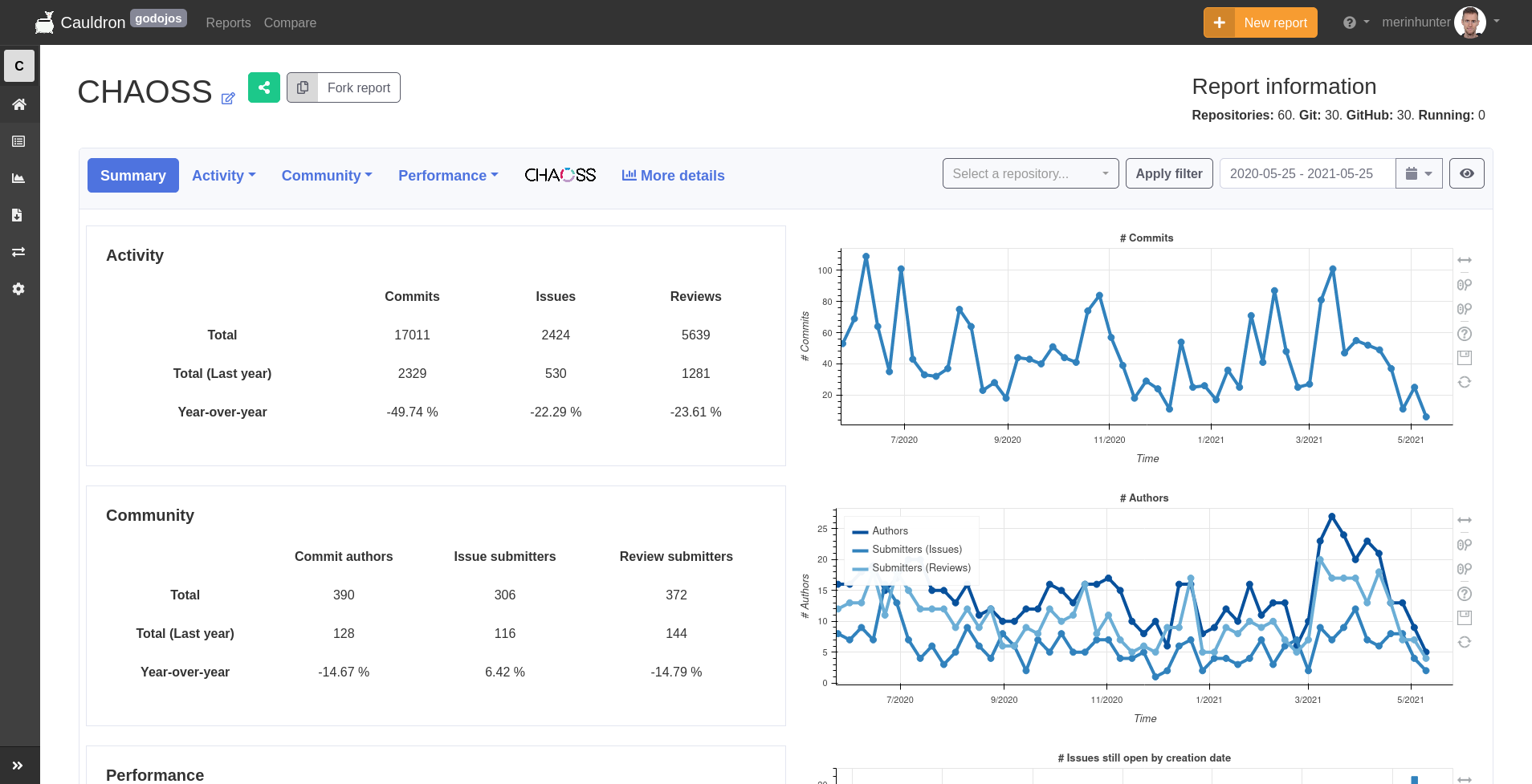Open Compare in top navigation
1532x784 pixels.
pos(290,22)
